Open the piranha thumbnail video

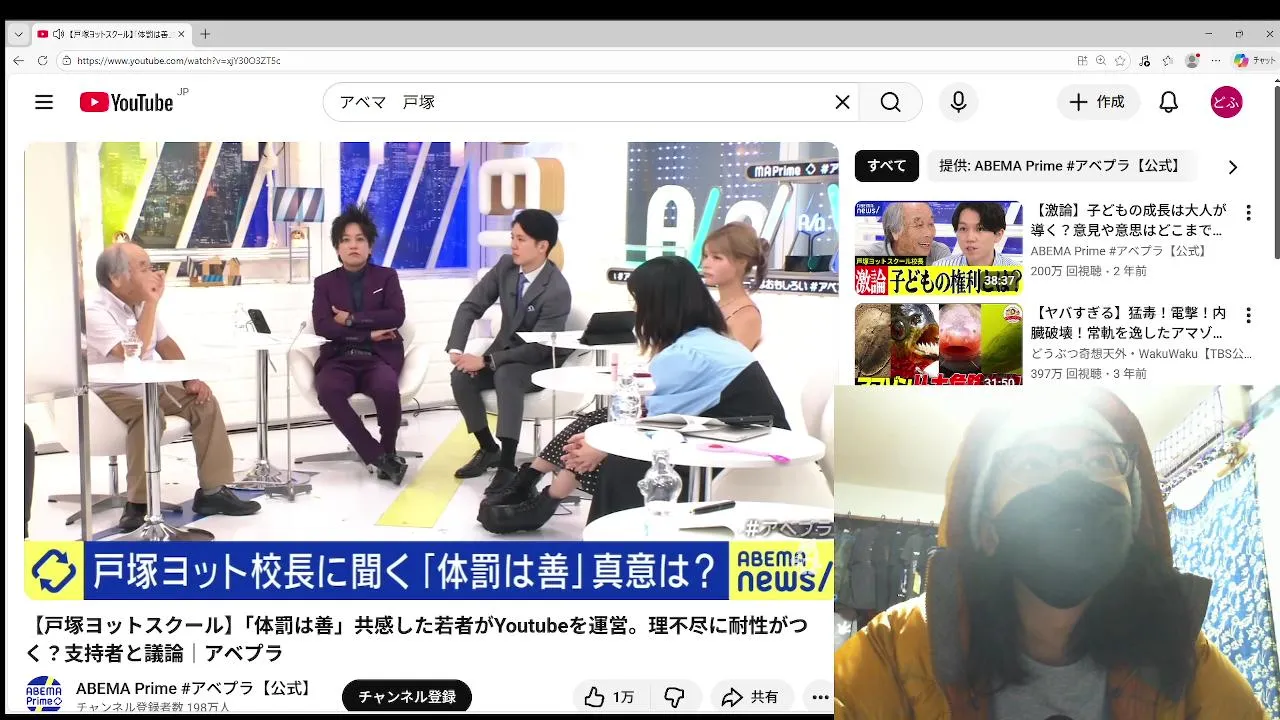(x=938, y=345)
